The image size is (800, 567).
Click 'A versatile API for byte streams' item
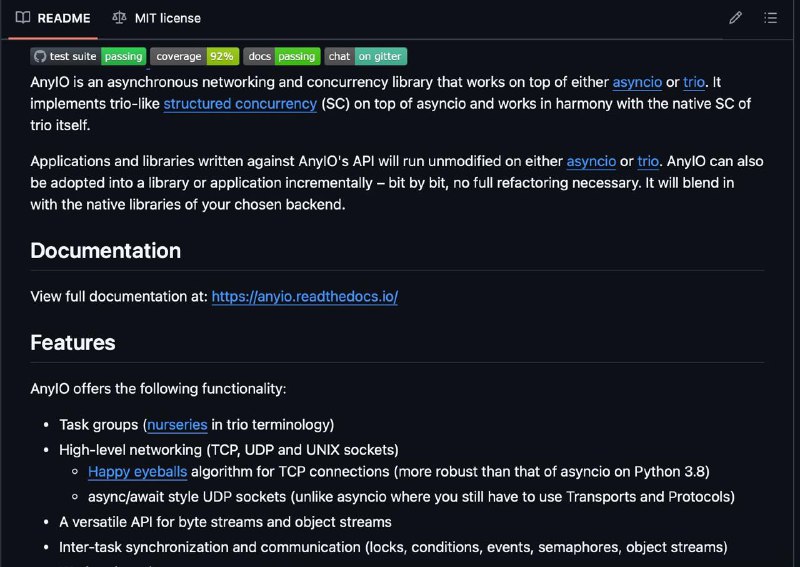[x=225, y=522]
